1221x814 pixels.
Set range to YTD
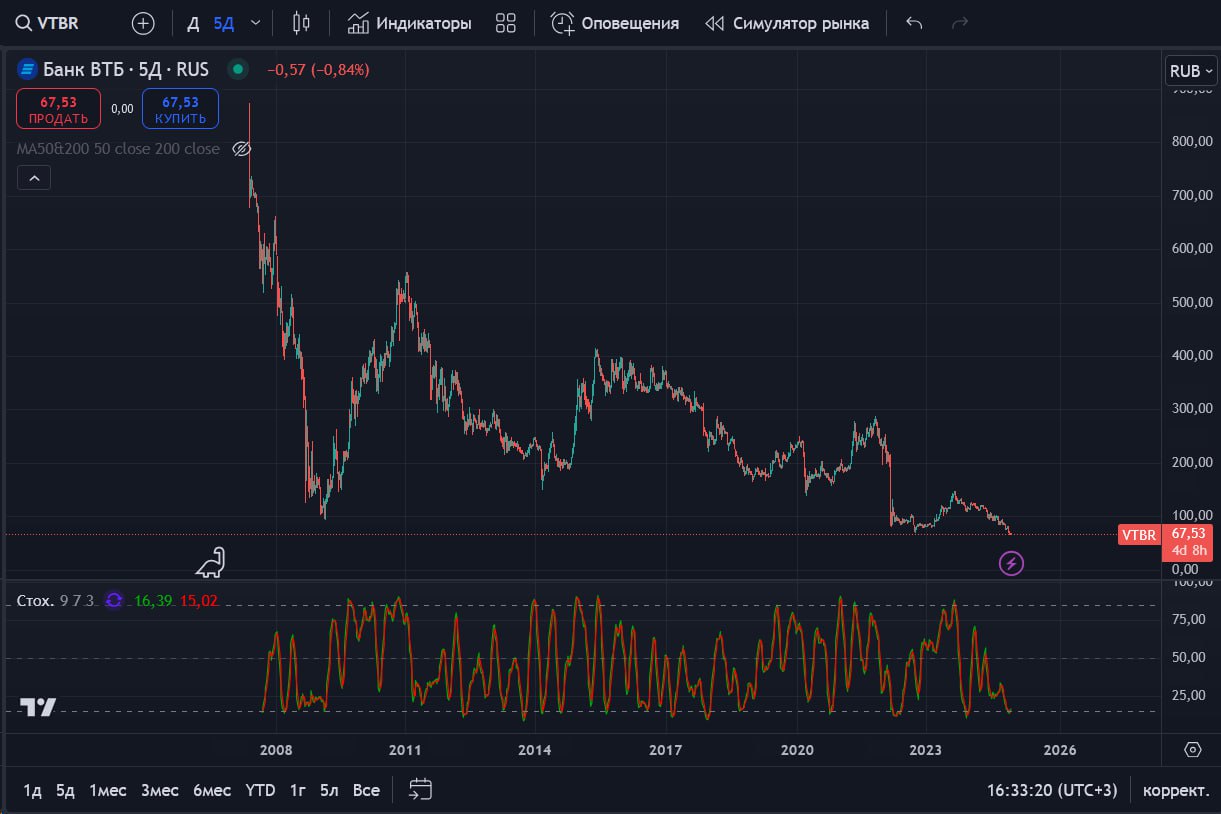pyautogui.click(x=260, y=790)
